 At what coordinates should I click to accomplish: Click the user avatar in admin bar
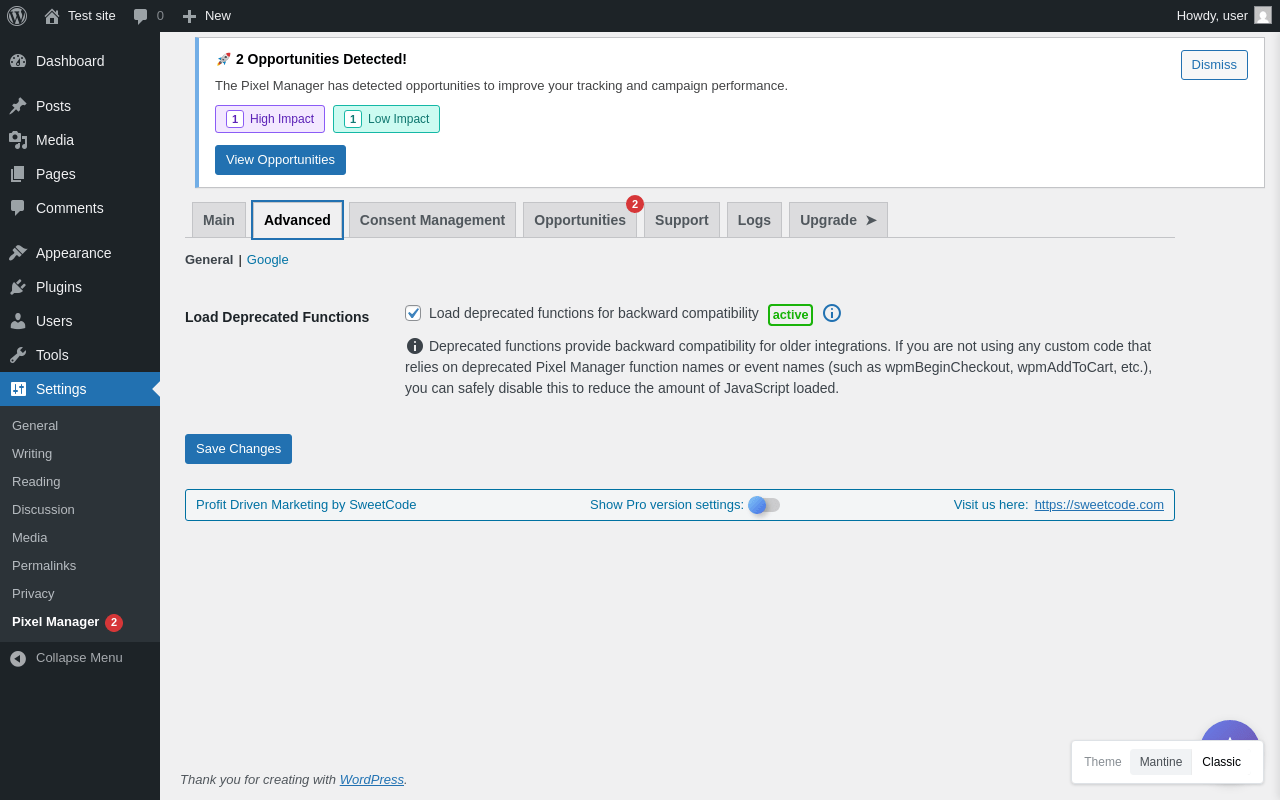(x=1263, y=16)
